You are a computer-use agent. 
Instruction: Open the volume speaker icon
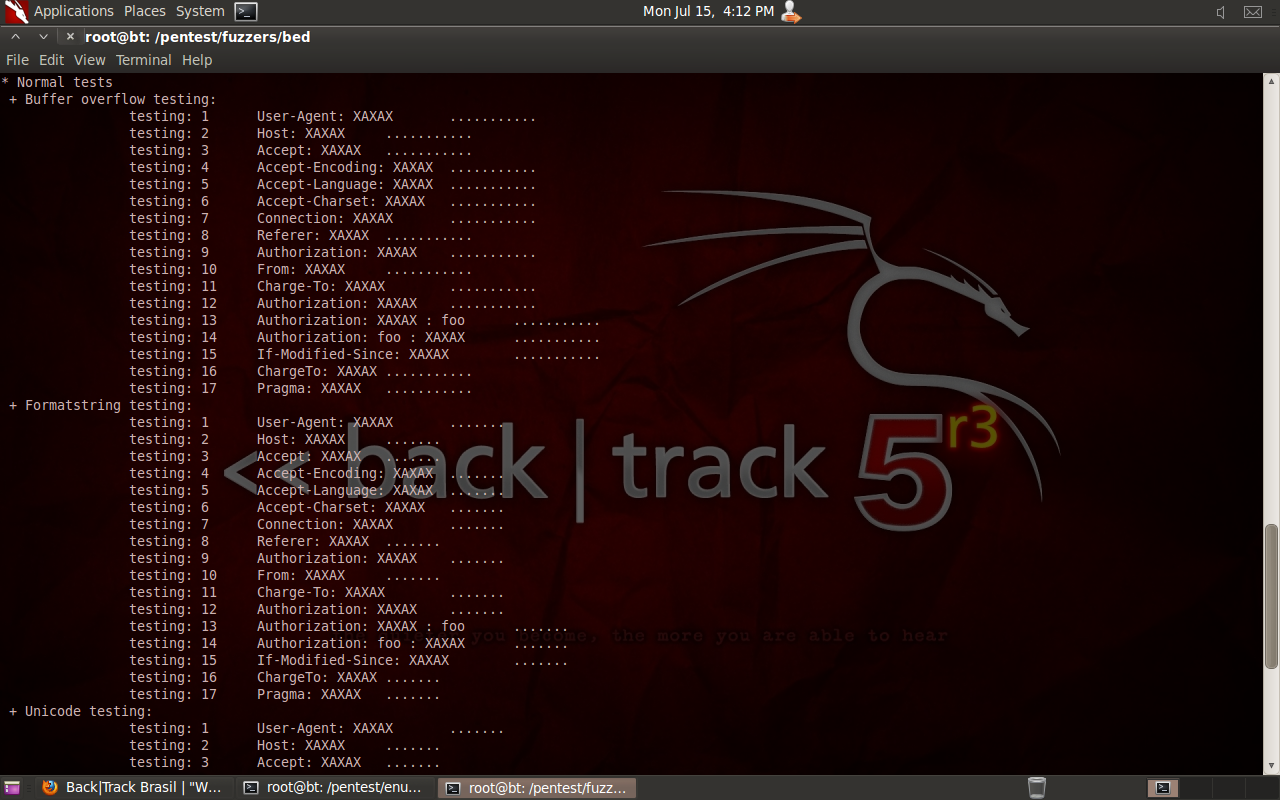[1221, 12]
